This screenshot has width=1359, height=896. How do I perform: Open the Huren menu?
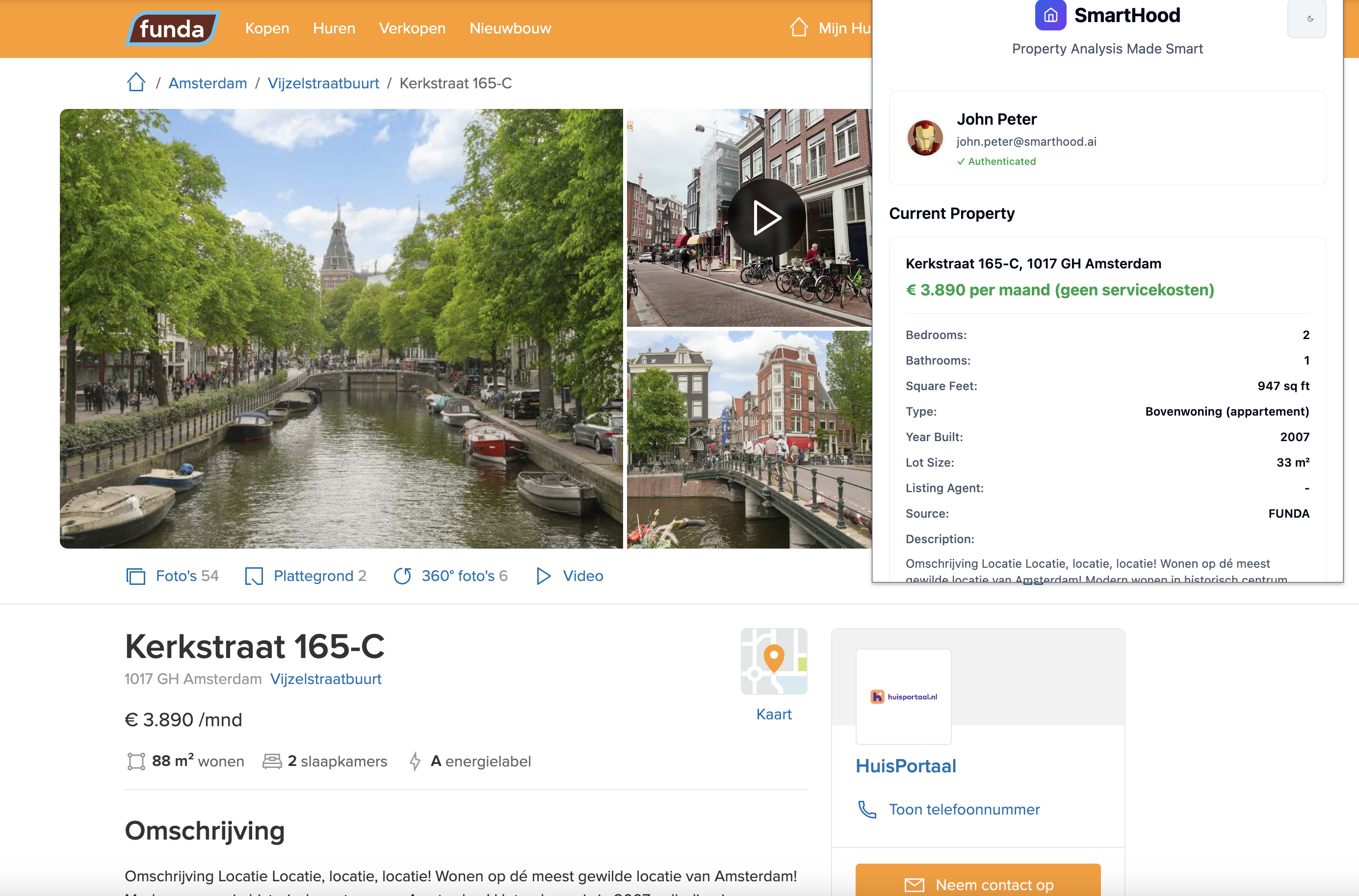pyautogui.click(x=334, y=28)
